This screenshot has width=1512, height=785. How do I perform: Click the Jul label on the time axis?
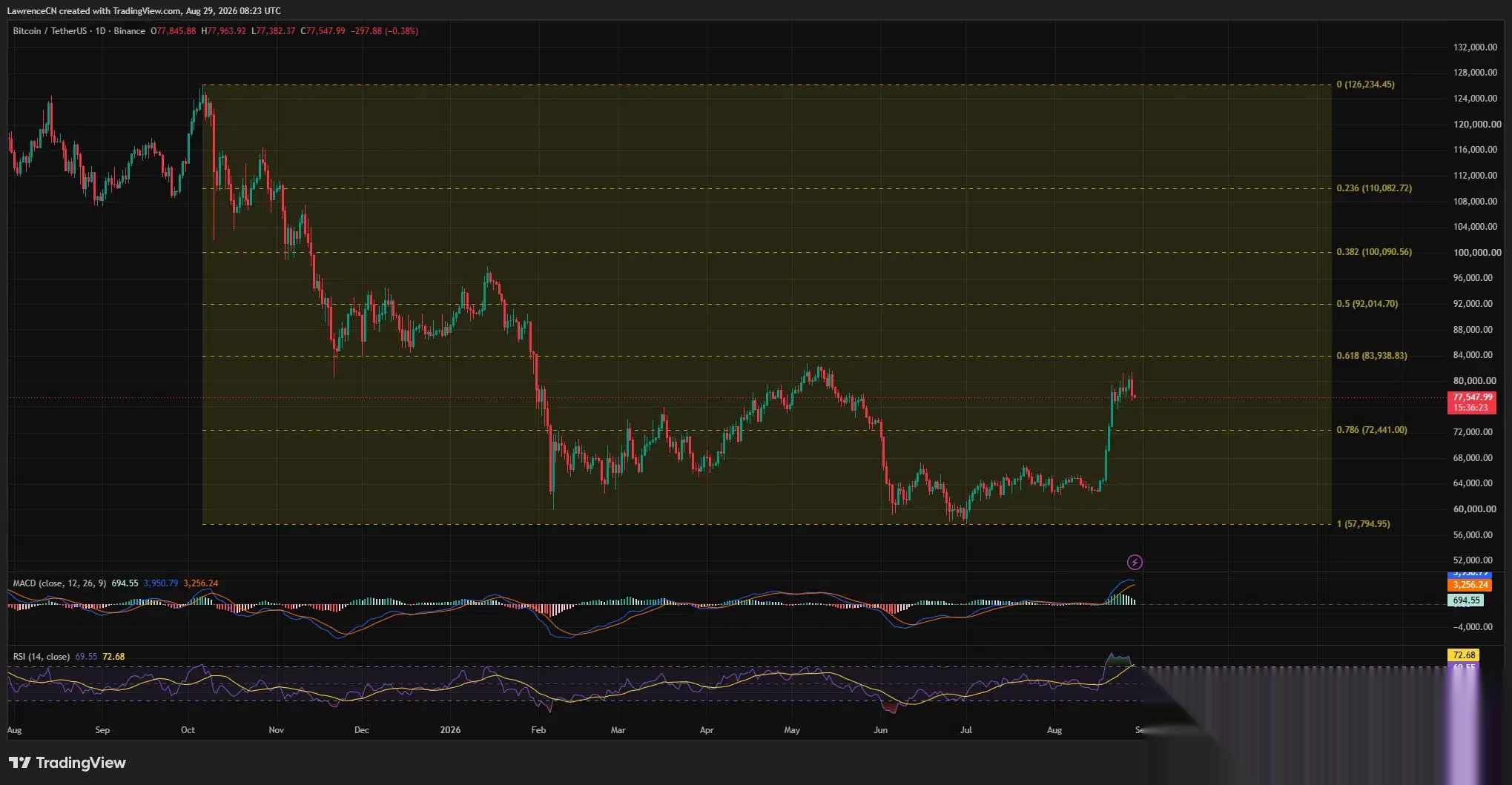(966, 730)
